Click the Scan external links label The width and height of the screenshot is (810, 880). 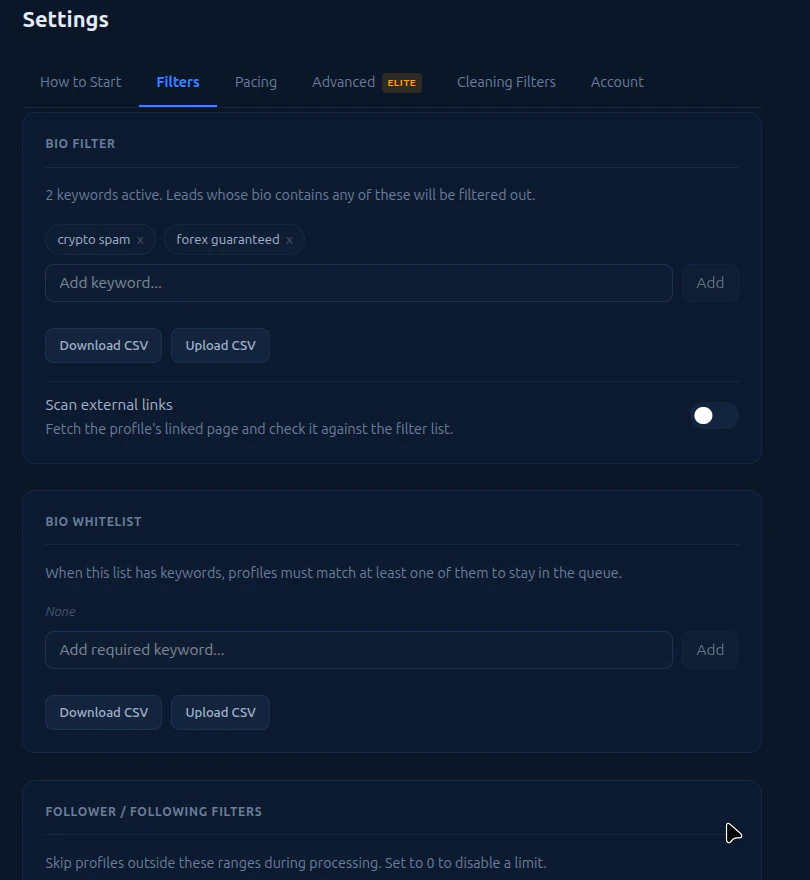tap(109, 405)
